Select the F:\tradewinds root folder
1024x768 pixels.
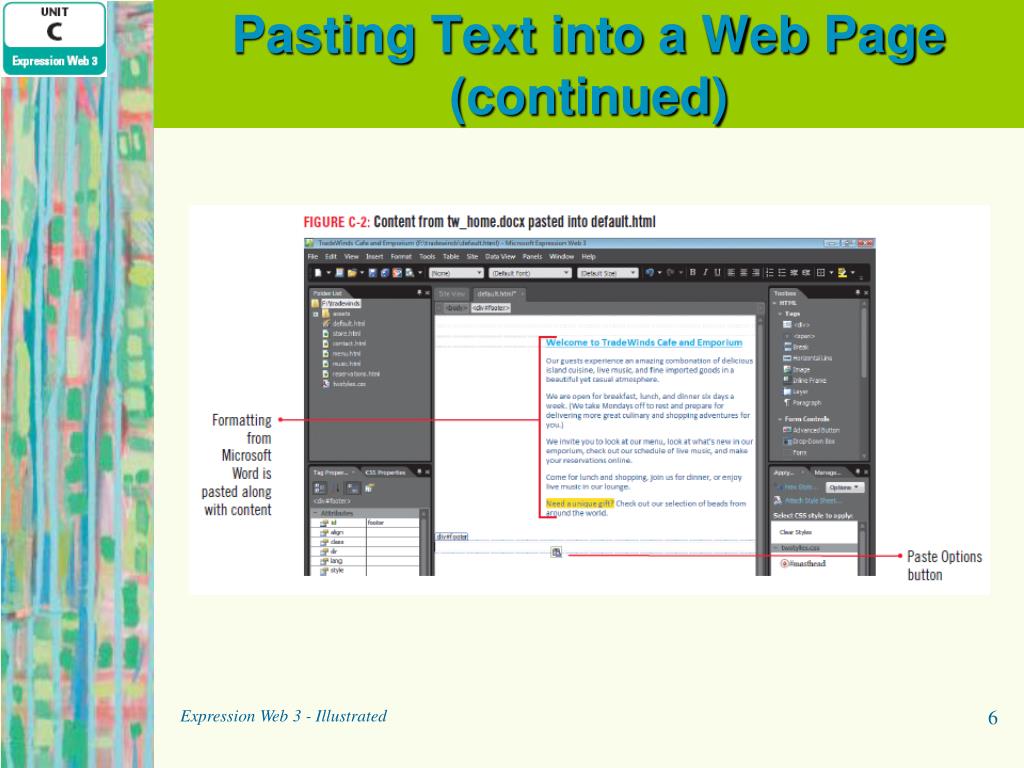point(340,304)
